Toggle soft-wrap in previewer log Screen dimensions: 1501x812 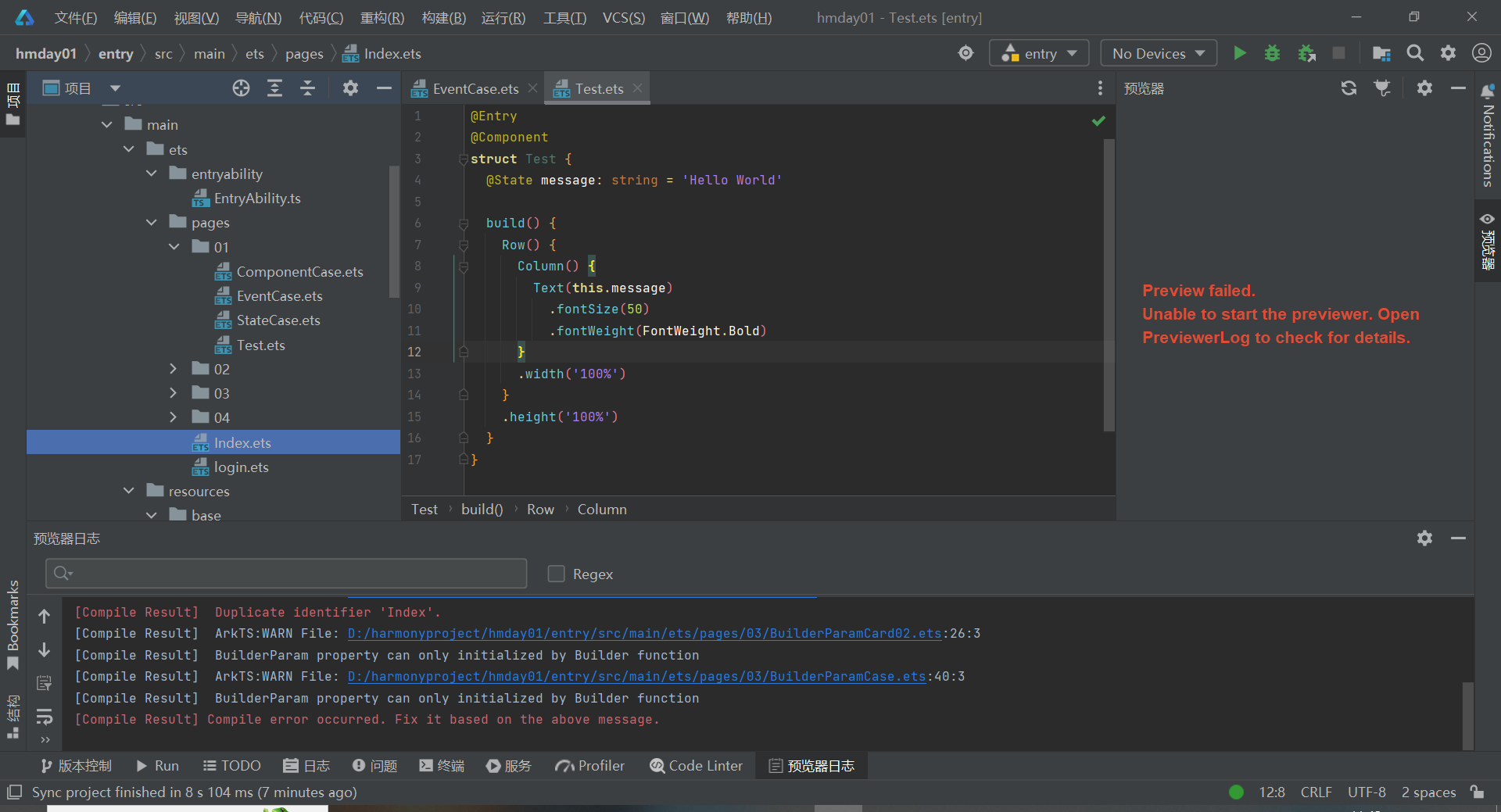[45, 716]
